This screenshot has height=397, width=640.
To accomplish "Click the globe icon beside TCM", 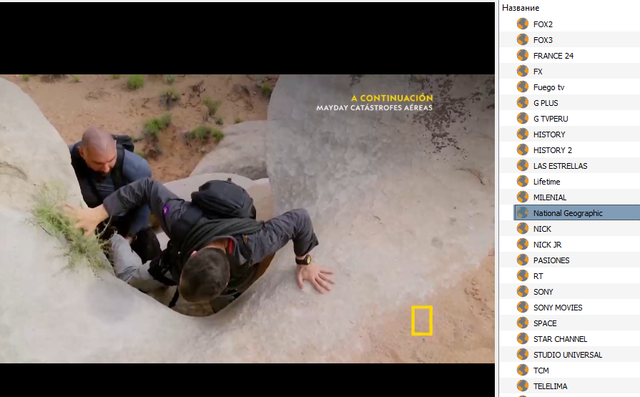I will pos(522,370).
